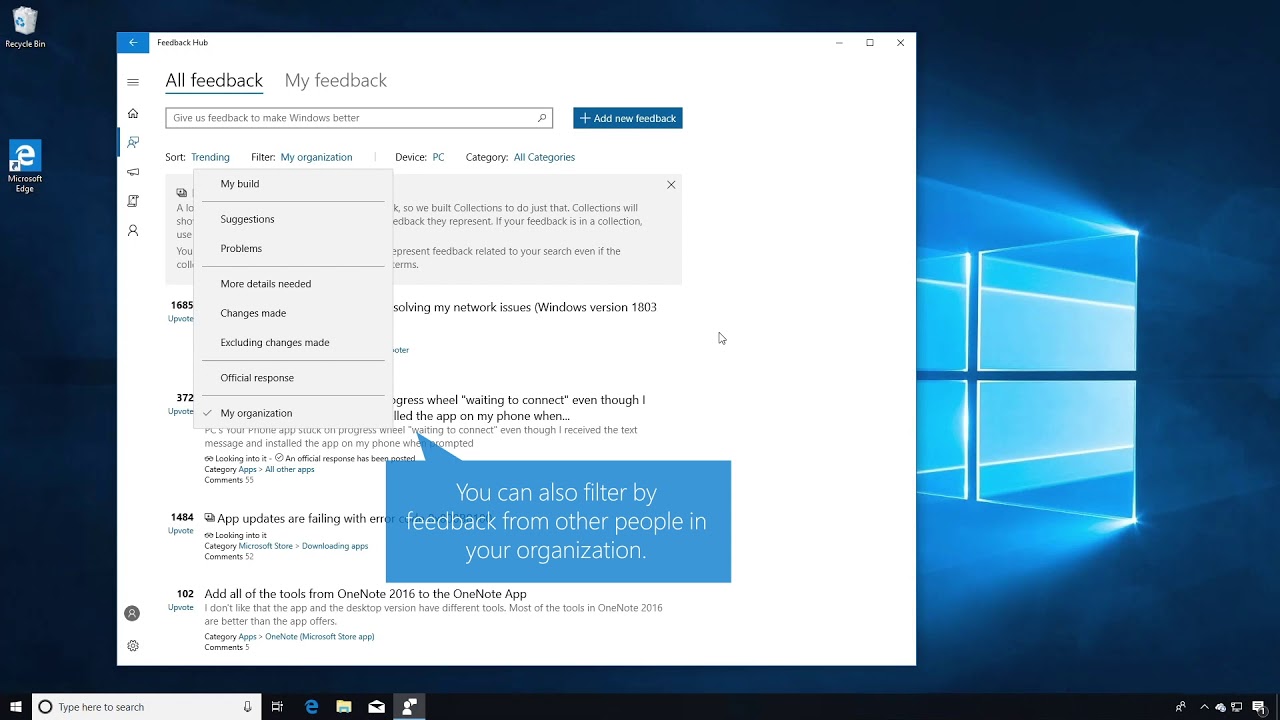Click the OneDrive cloud tray icon
Viewport: 1280px width, 720px height.
[x=1221, y=707]
